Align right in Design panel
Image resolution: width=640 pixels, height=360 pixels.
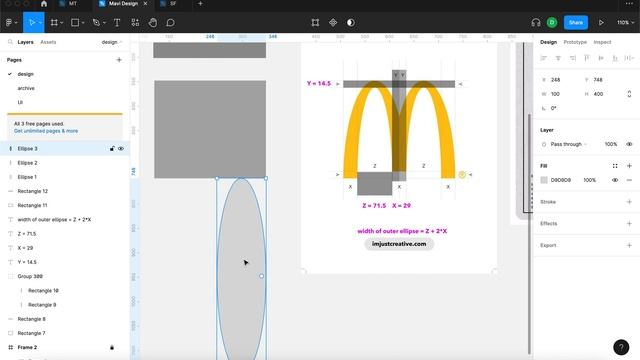(573, 58)
